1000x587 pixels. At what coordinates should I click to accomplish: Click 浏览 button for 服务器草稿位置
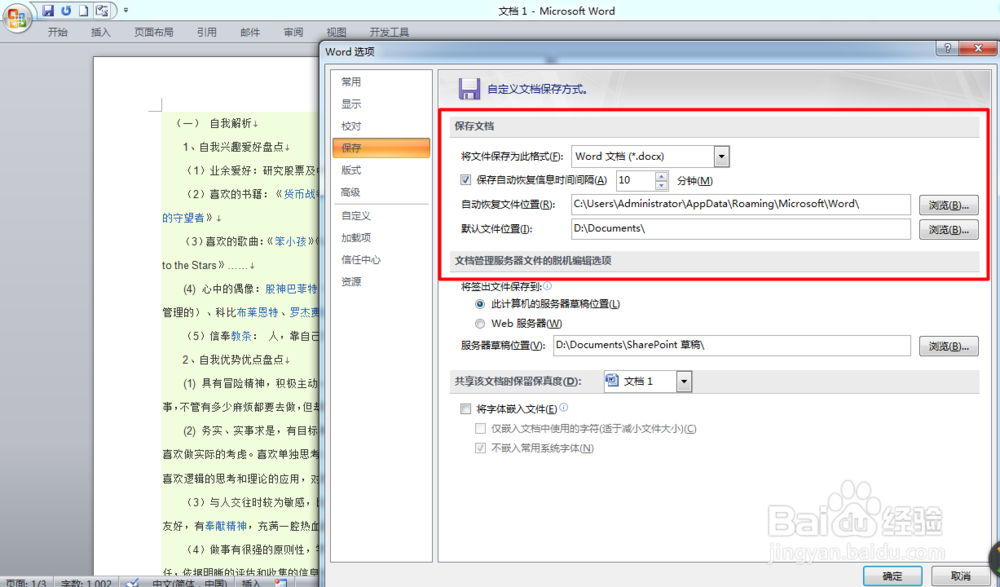(x=948, y=346)
